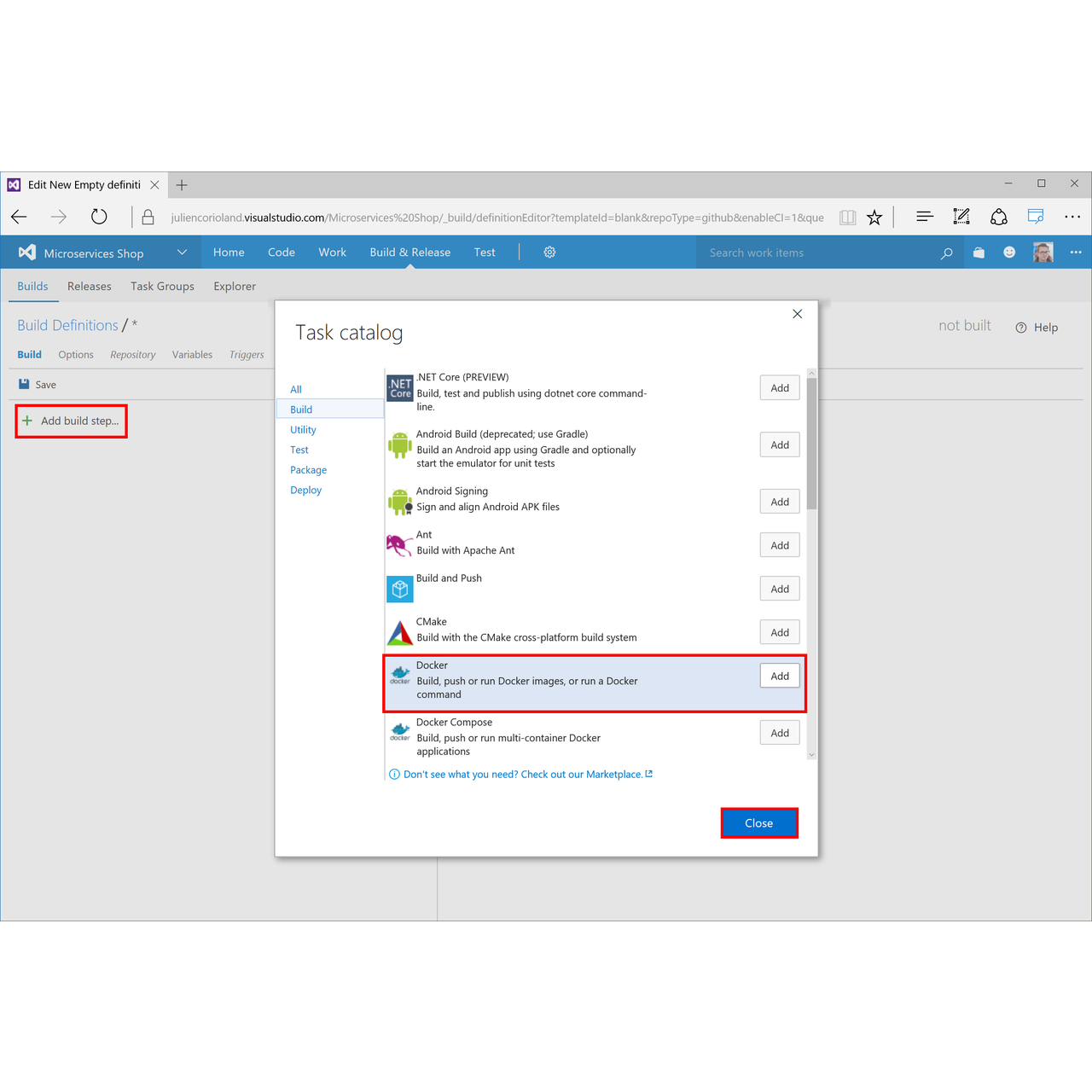Select the CMake pyramid icon
Viewport: 1092px width, 1092px height.
click(x=399, y=632)
